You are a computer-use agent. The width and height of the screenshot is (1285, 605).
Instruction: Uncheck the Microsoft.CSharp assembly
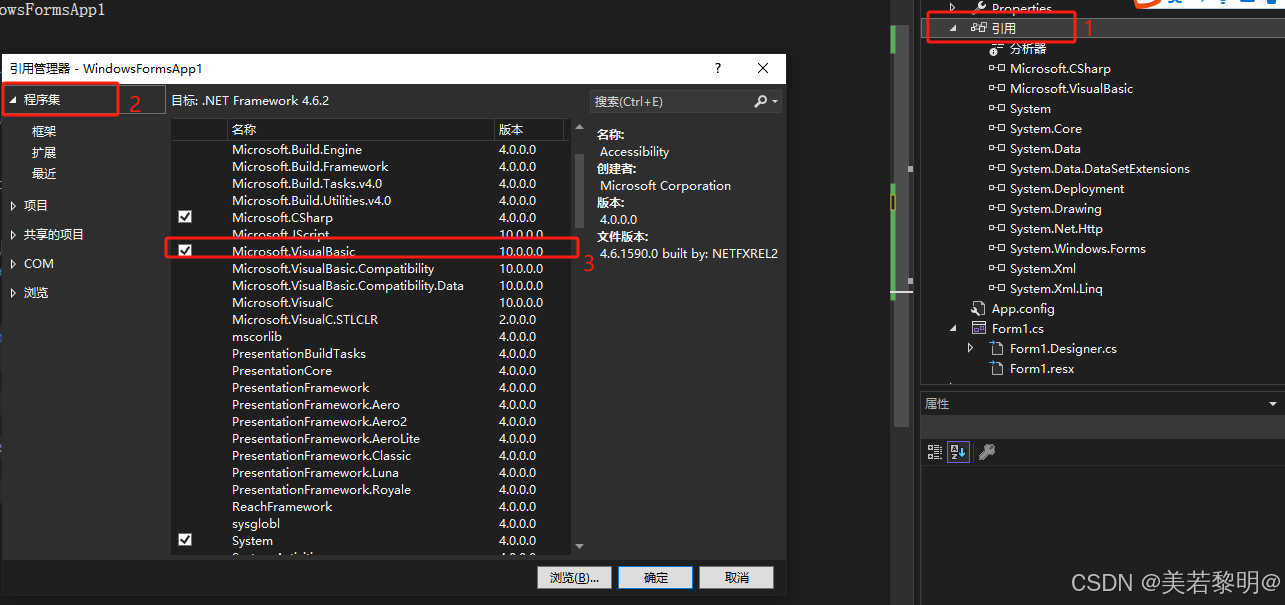point(185,216)
